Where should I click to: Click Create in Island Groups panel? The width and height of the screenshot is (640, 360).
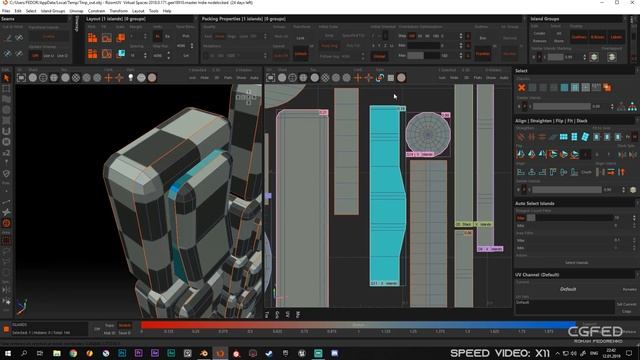(539, 33)
